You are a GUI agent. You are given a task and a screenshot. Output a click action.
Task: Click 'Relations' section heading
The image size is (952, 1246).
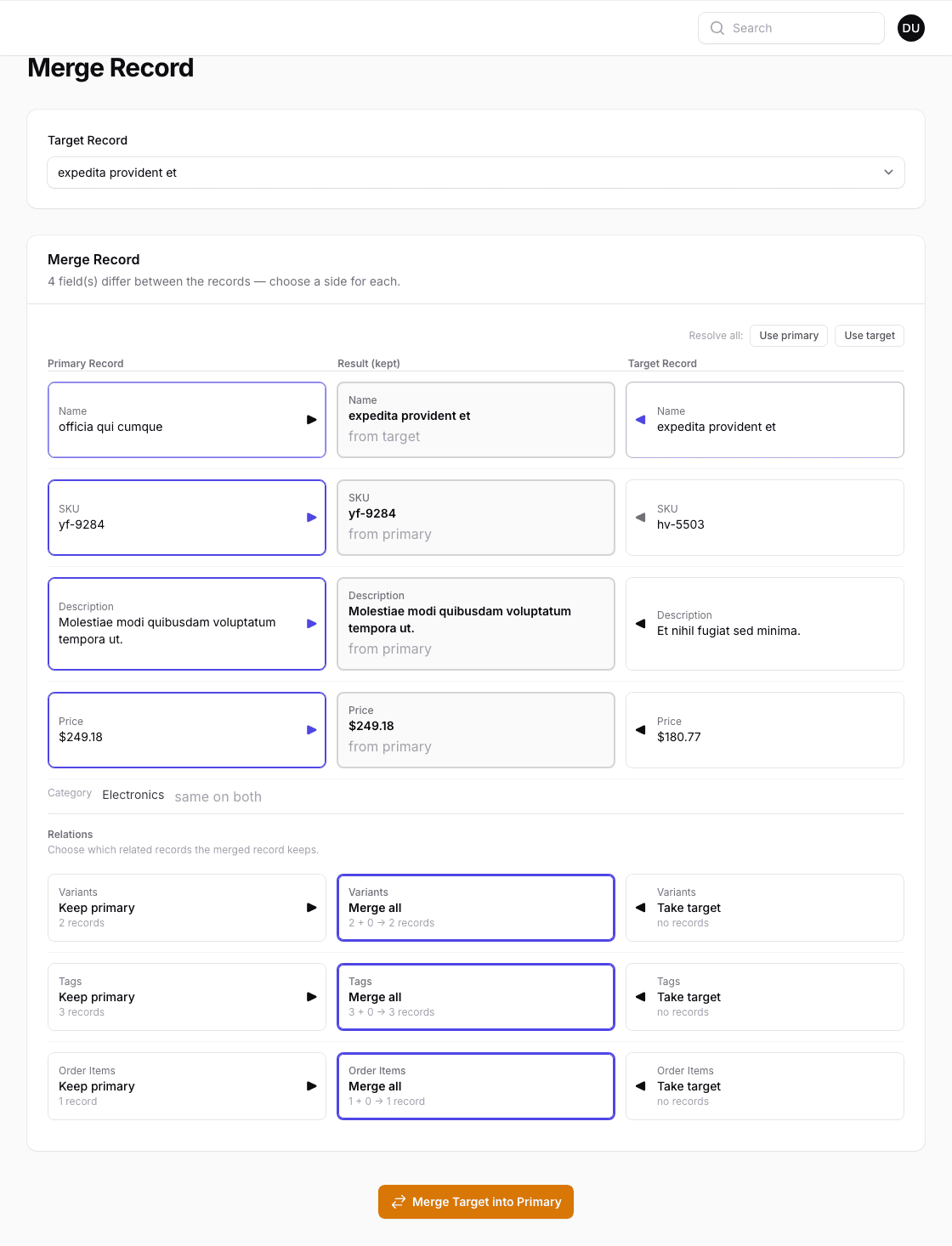(x=71, y=835)
